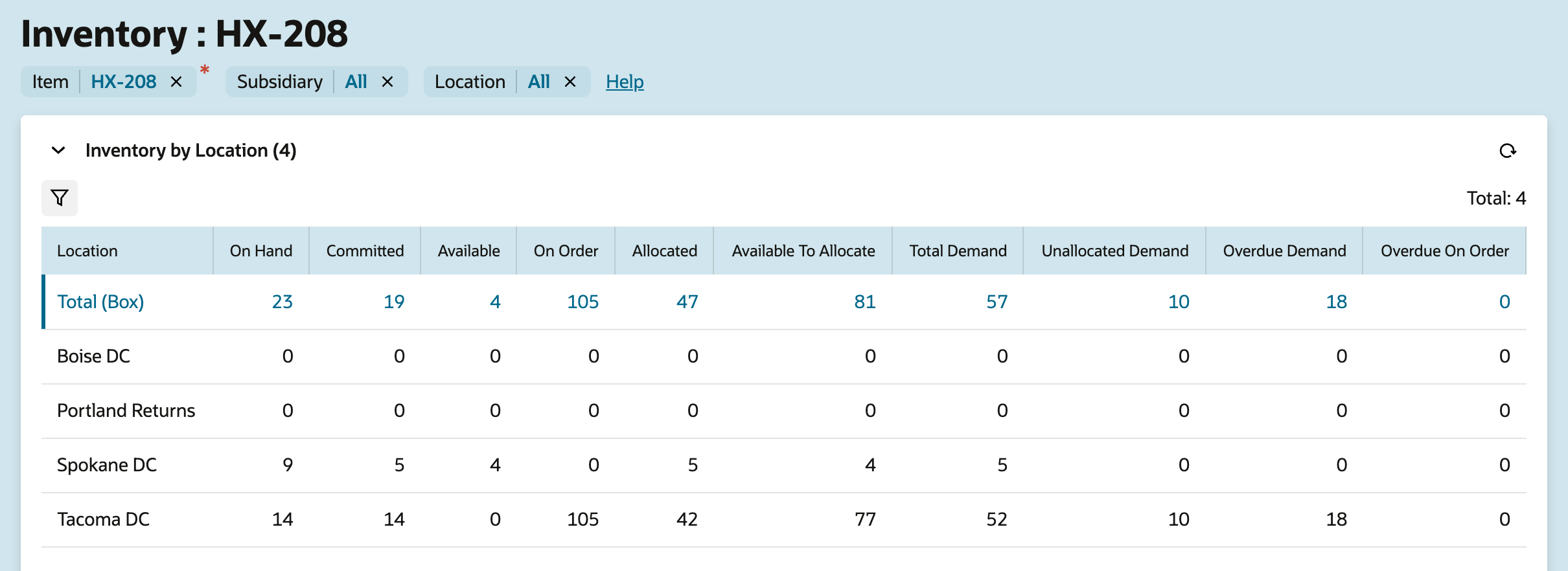Remove the HX-208 item filter chip
The width and height of the screenshot is (1568, 571).
click(176, 82)
